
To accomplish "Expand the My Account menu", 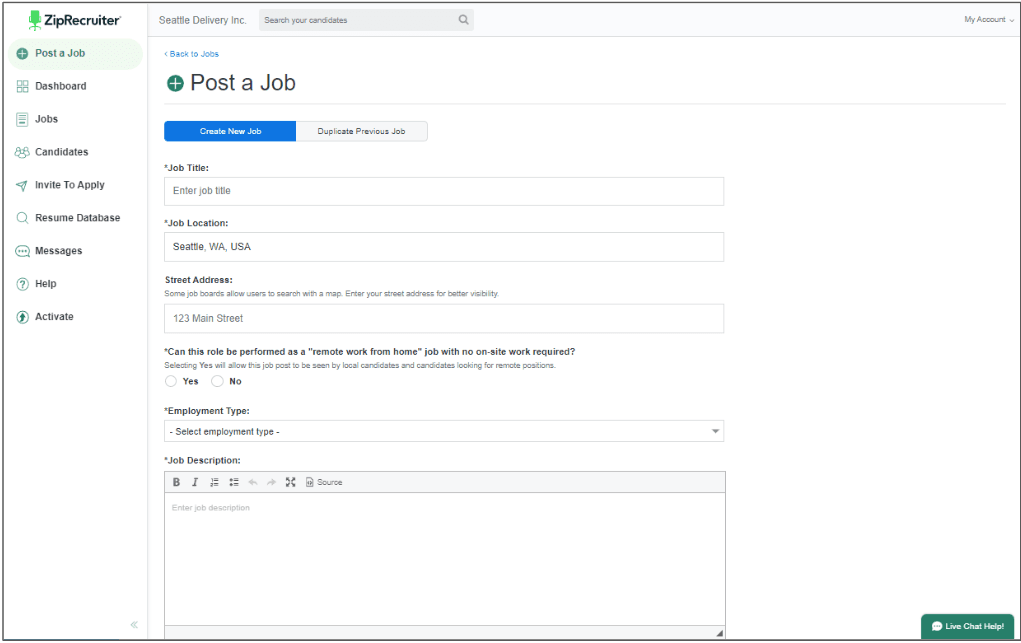I will coord(988,20).
